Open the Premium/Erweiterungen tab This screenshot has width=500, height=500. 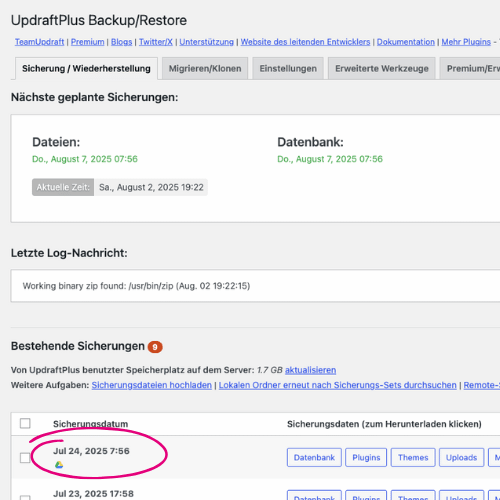(471, 69)
